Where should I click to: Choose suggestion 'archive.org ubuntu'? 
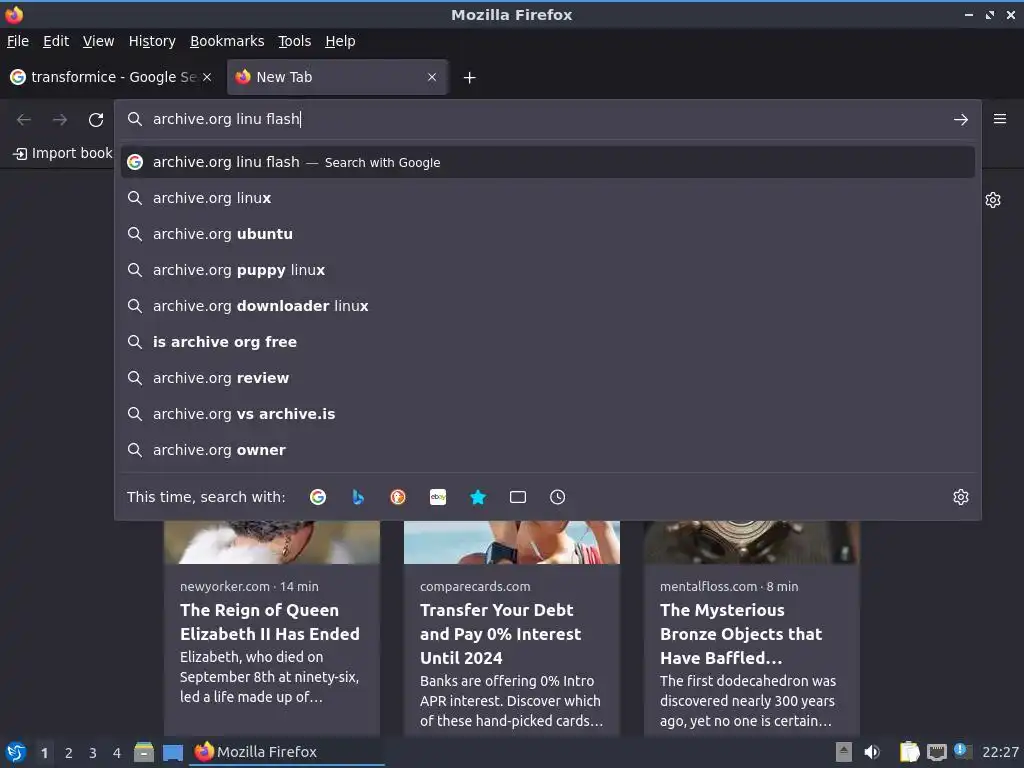(547, 234)
